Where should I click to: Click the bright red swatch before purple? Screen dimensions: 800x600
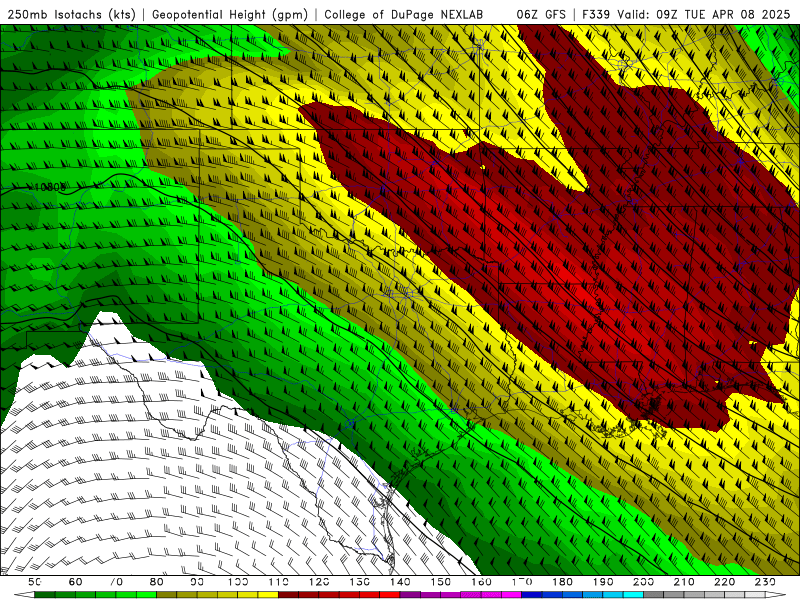(390, 595)
